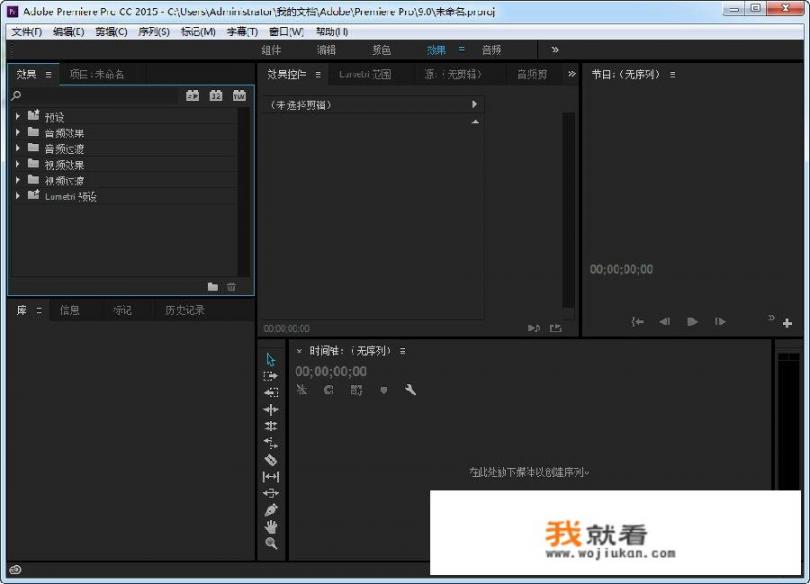Select the Rolling Edit tool

coord(271,426)
